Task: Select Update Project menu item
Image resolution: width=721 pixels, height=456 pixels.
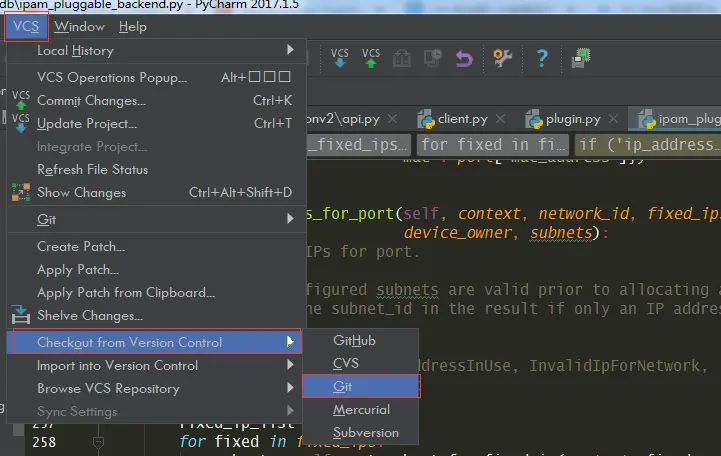Action: [156, 123]
